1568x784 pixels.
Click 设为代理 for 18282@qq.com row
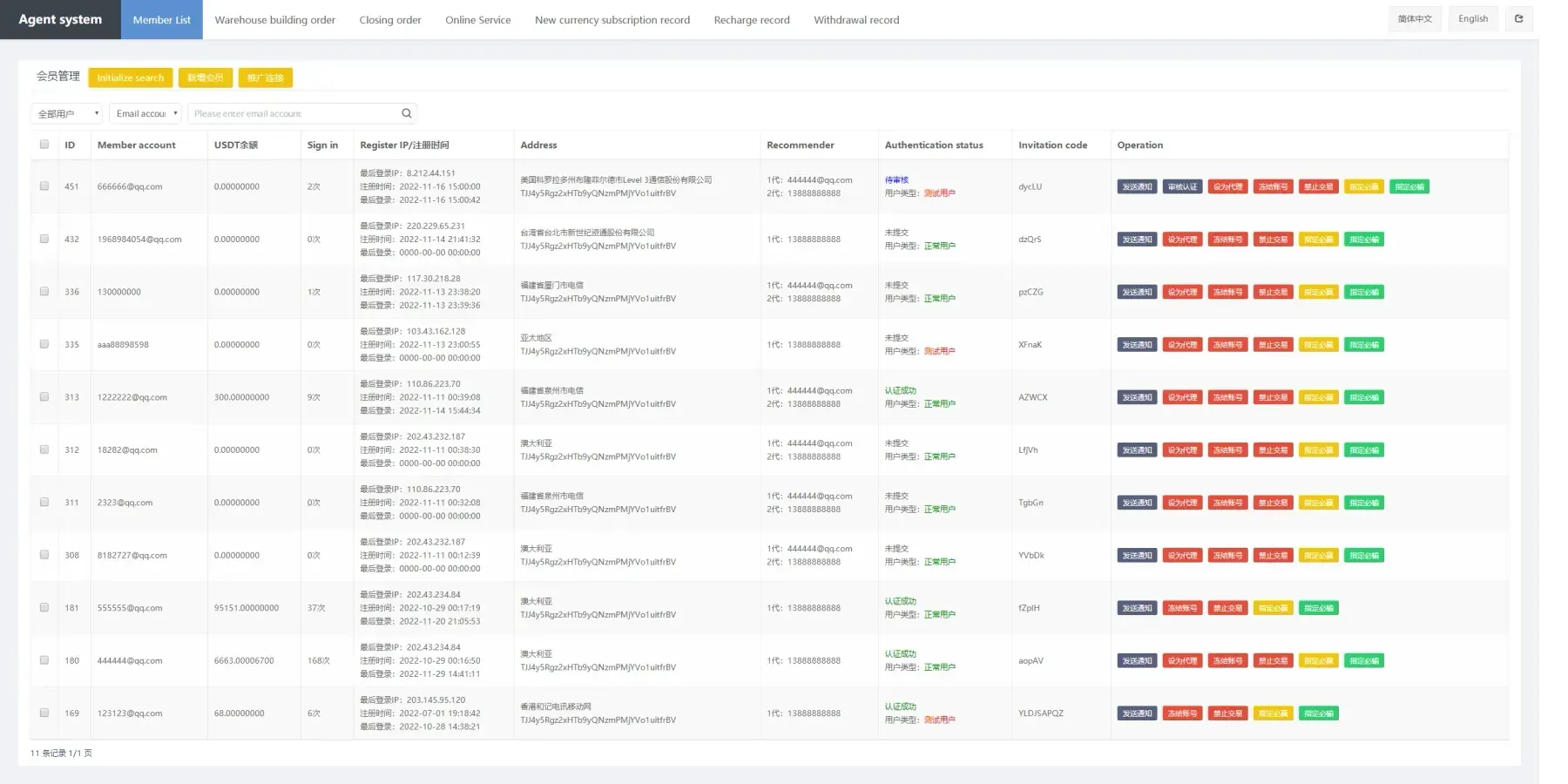click(x=1182, y=450)
